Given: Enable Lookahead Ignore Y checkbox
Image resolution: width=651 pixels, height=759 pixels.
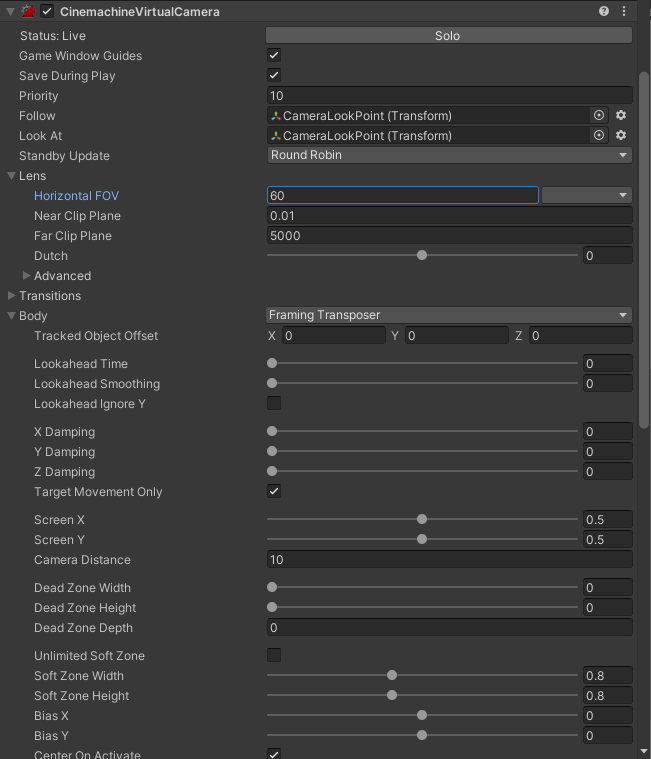Looking at the screenshot, I should [x=274, y=403].
